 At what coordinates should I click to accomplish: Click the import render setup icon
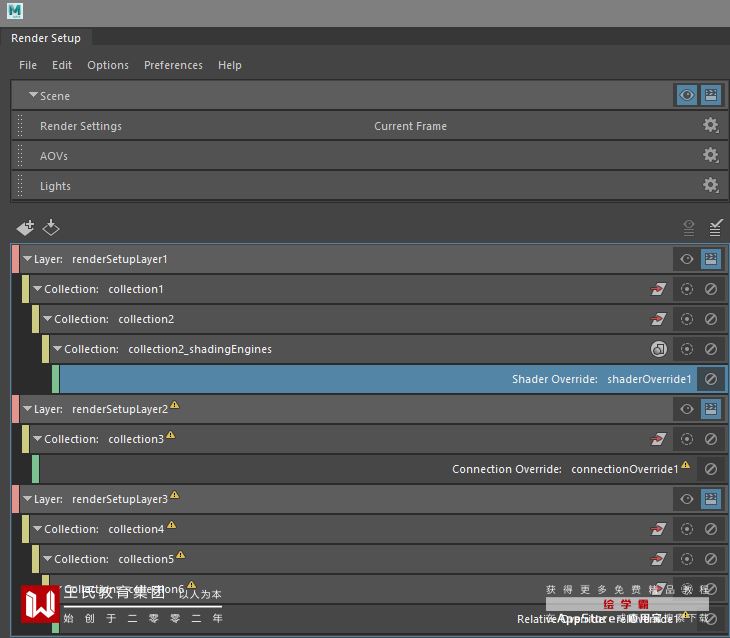pyautogui.click(x=51, y=227)
